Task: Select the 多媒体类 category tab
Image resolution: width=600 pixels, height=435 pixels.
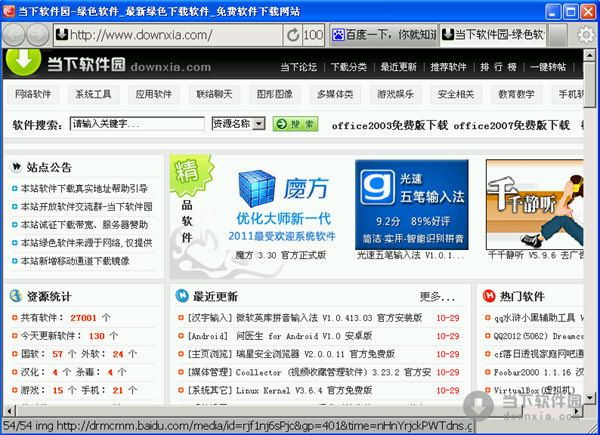Action: pyautogui.click(x=335, y=94)
